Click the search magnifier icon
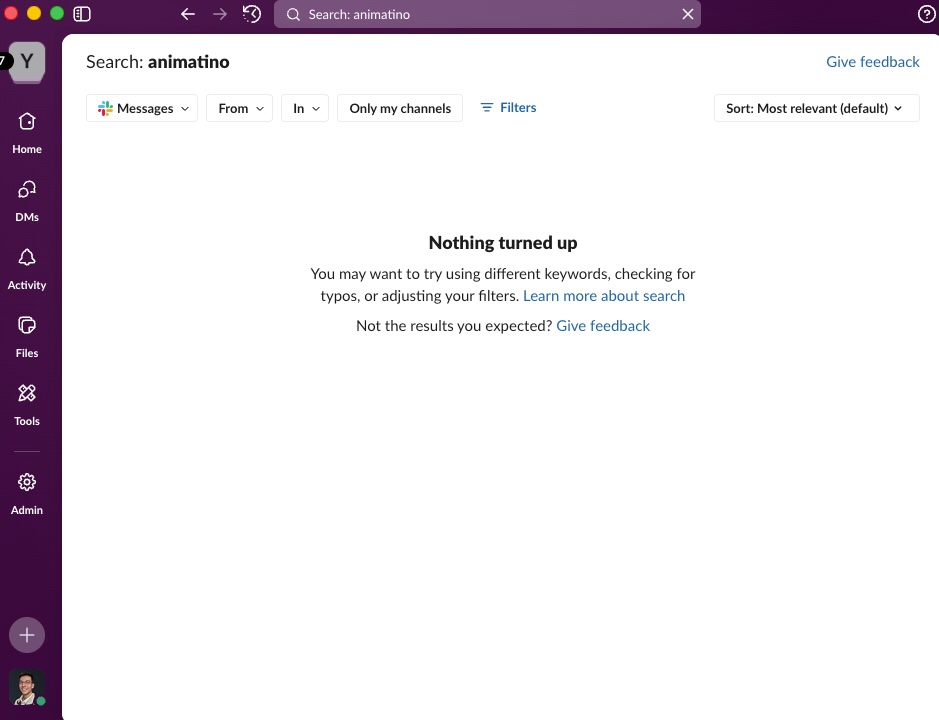 click(293, 14)
